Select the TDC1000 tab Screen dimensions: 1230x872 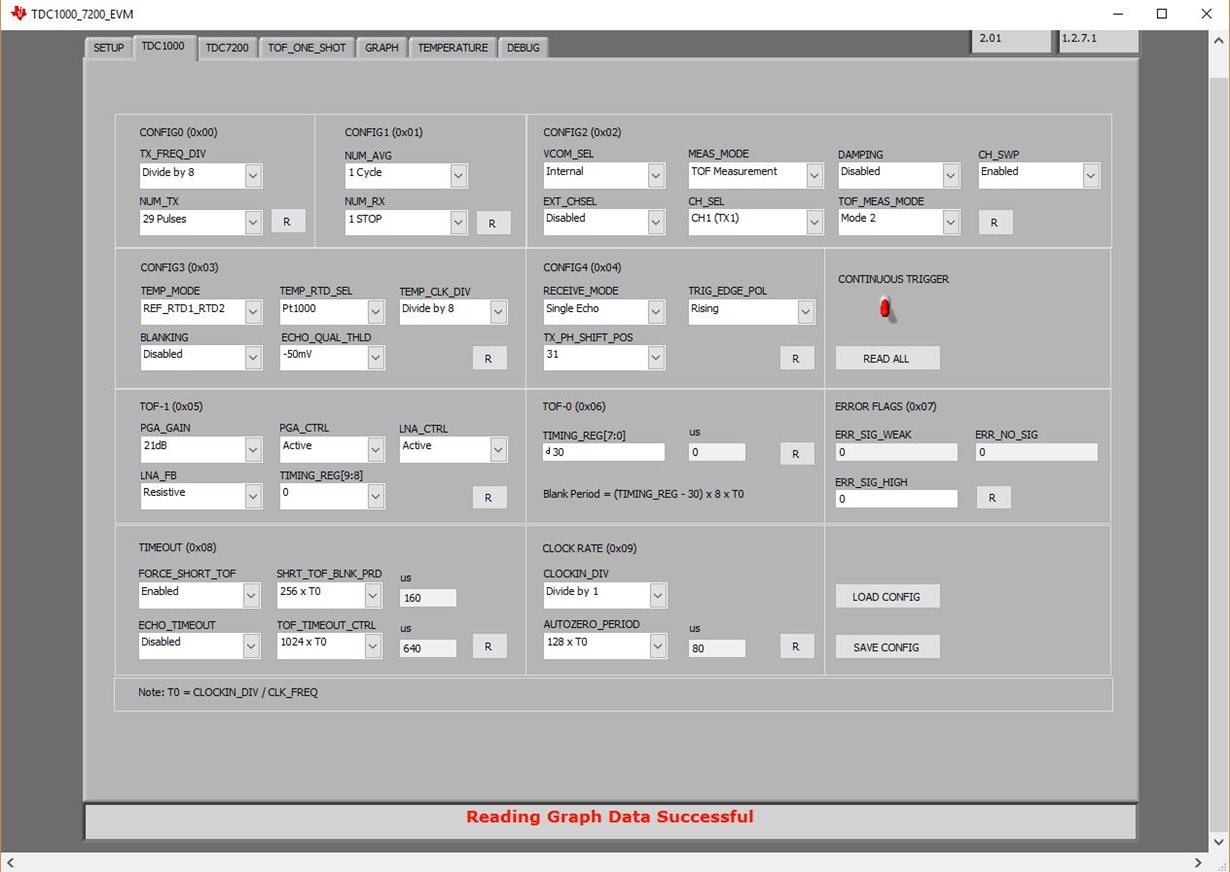(x=163, y=46)
